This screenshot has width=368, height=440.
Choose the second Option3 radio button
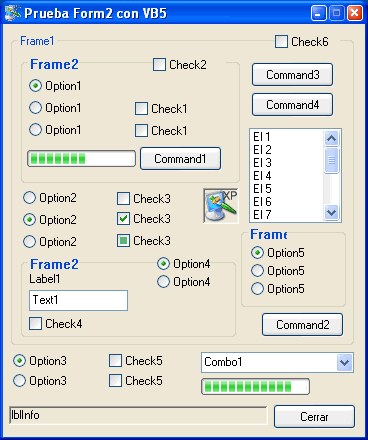pos(19,380)
